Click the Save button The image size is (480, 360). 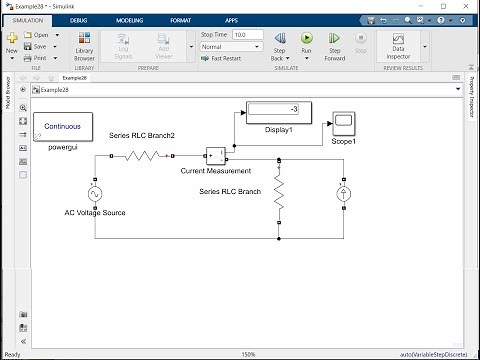pos(35,47)
